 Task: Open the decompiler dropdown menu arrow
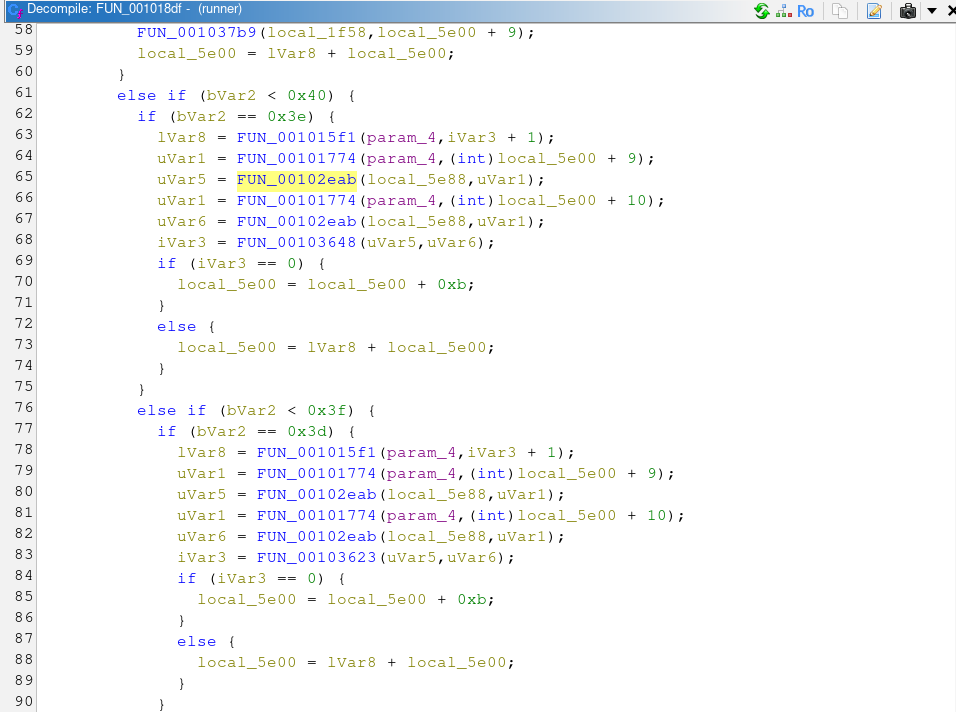click(932, 11)
